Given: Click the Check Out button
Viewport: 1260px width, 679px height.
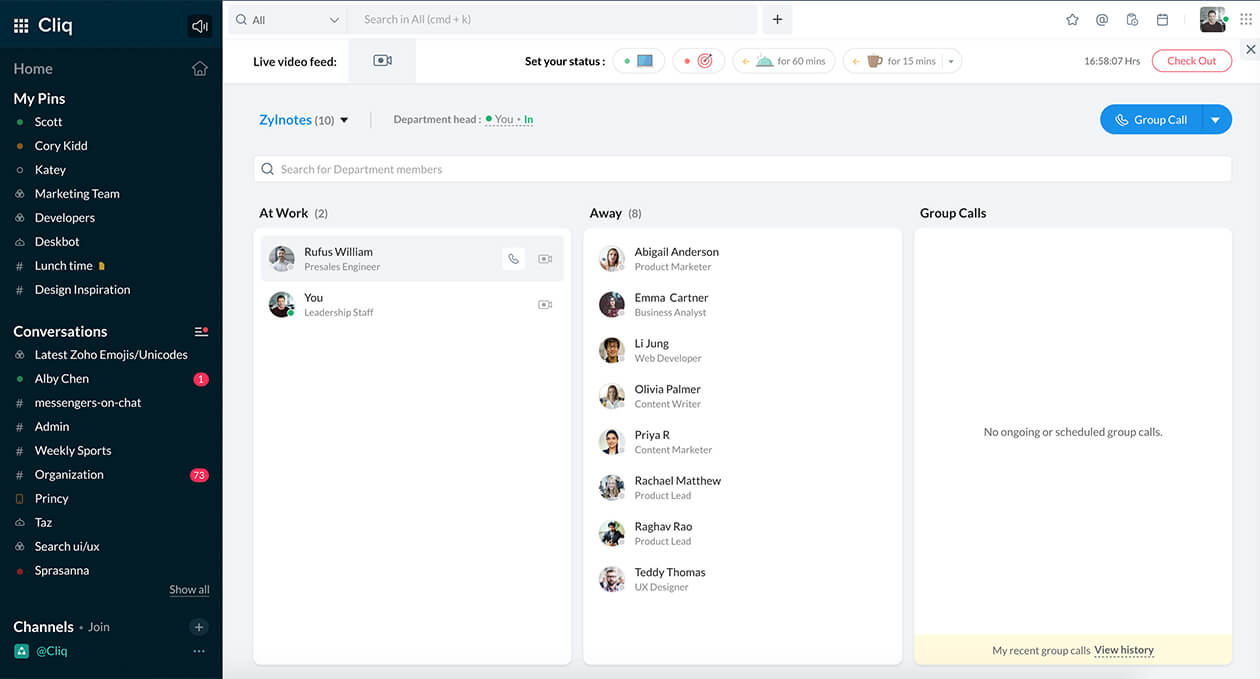Looking at the screenshot, I should click(x=1192, y=61).
